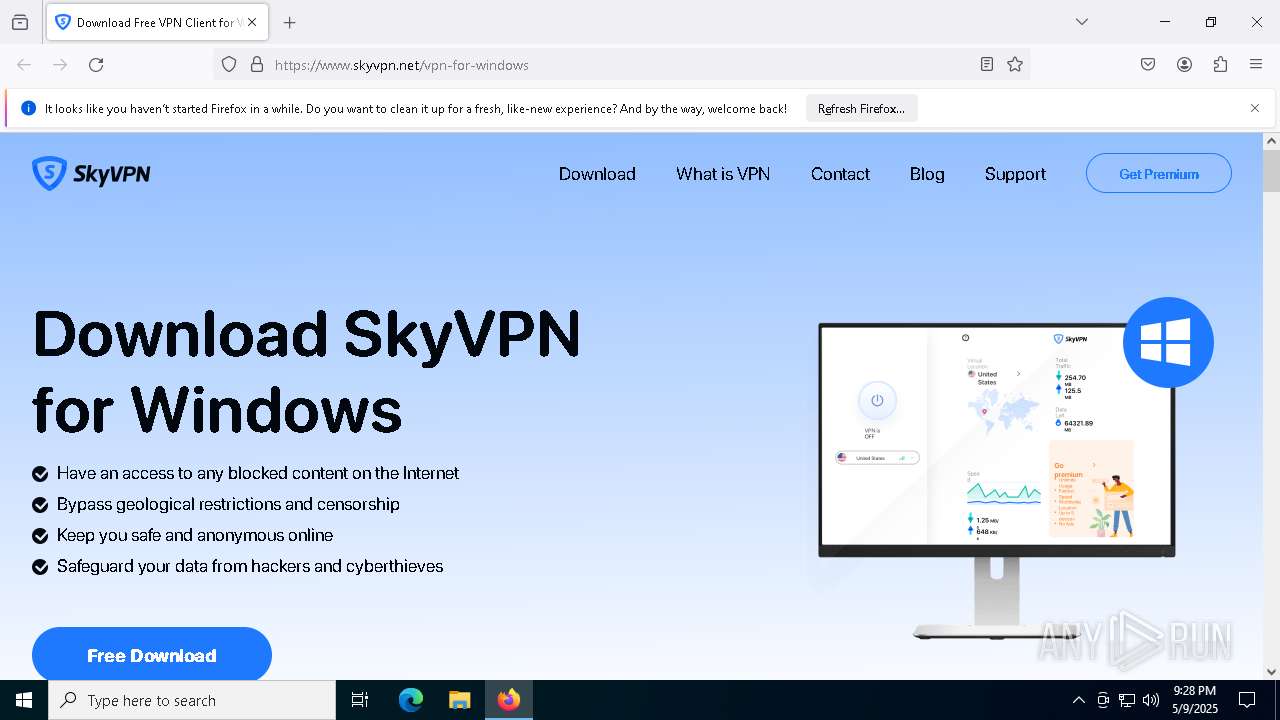Show hidden system tray icons chevron
Screen dimensions: 1280x720
tap(1078, 700)
